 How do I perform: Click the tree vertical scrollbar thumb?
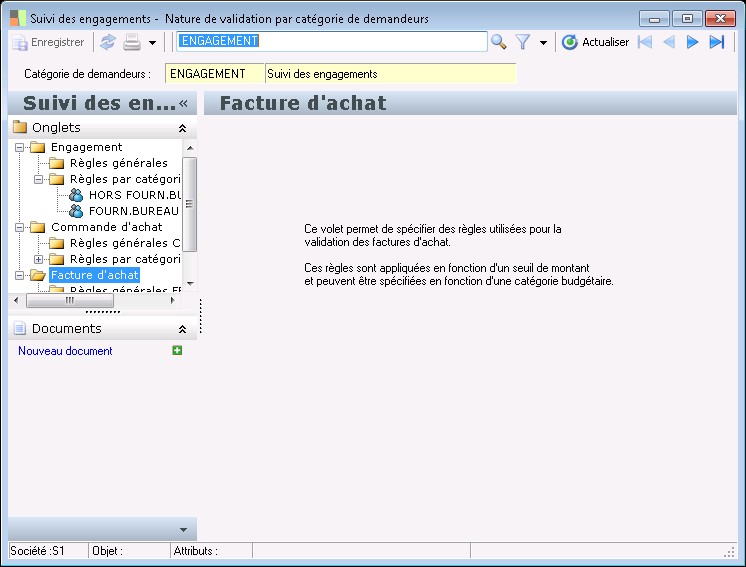tap(190, 204)
